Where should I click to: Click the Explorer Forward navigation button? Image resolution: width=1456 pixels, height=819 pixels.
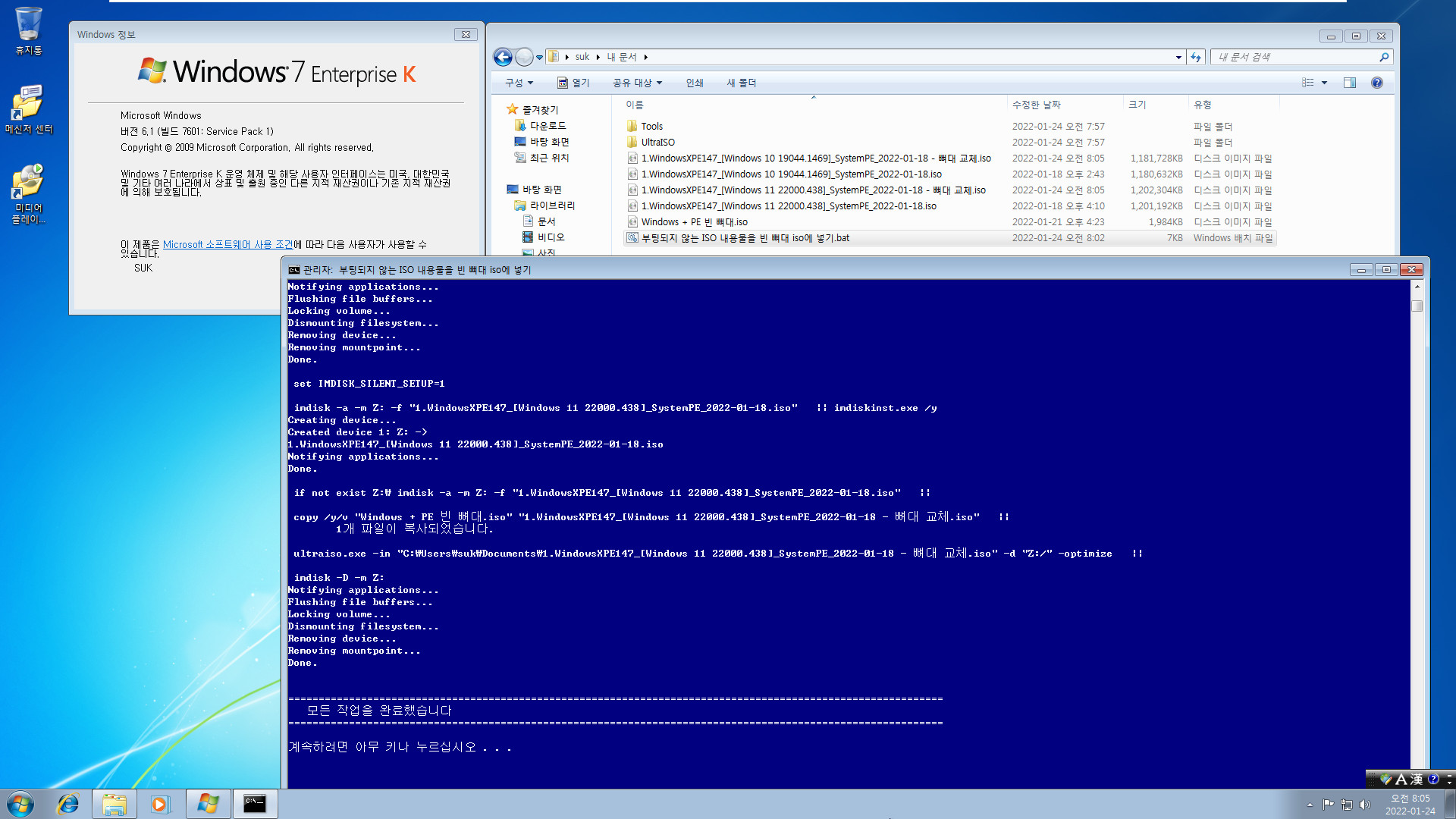(524, 57)
